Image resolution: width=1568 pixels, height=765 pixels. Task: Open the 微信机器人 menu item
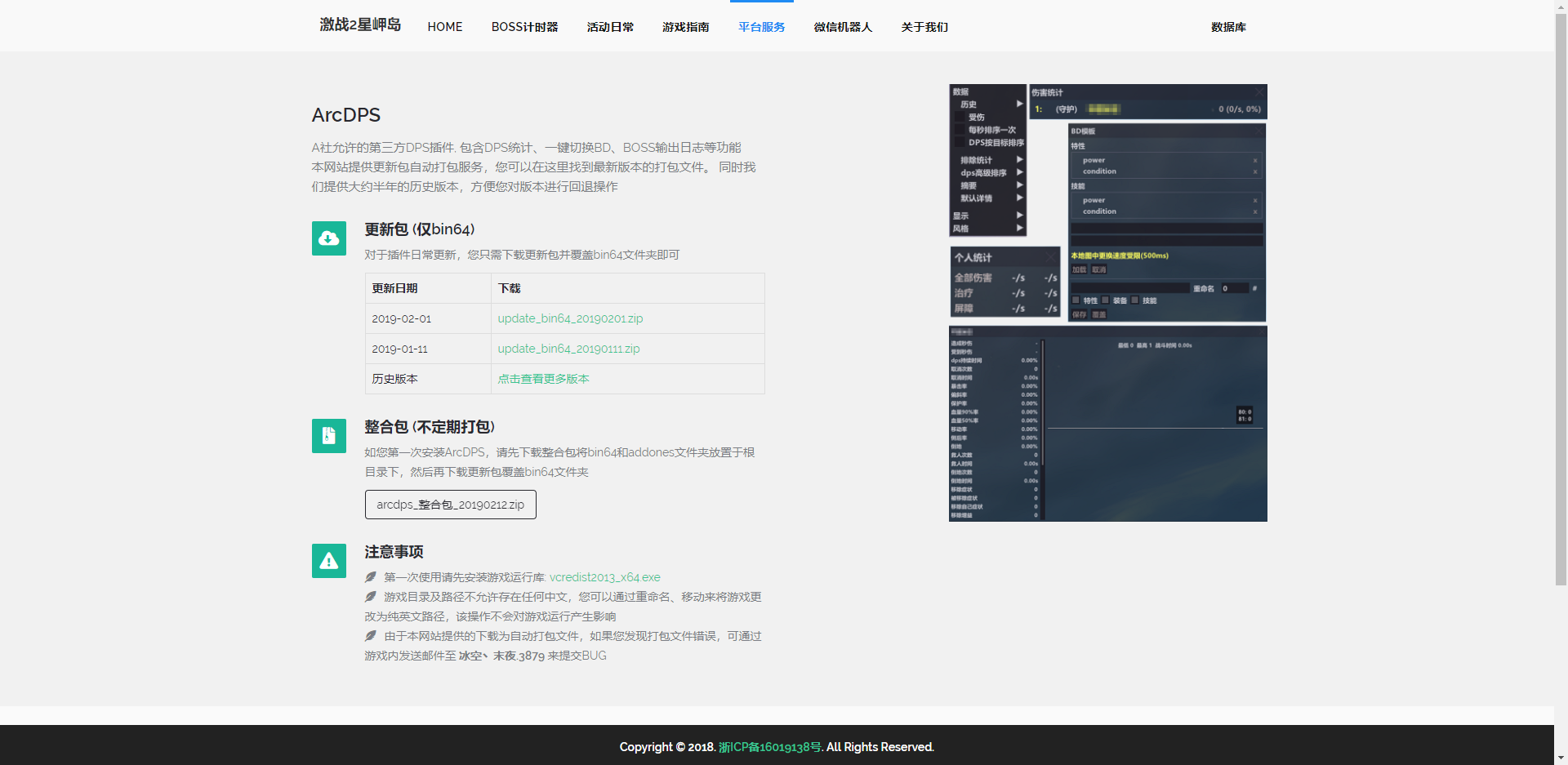(x=843, y=27)
